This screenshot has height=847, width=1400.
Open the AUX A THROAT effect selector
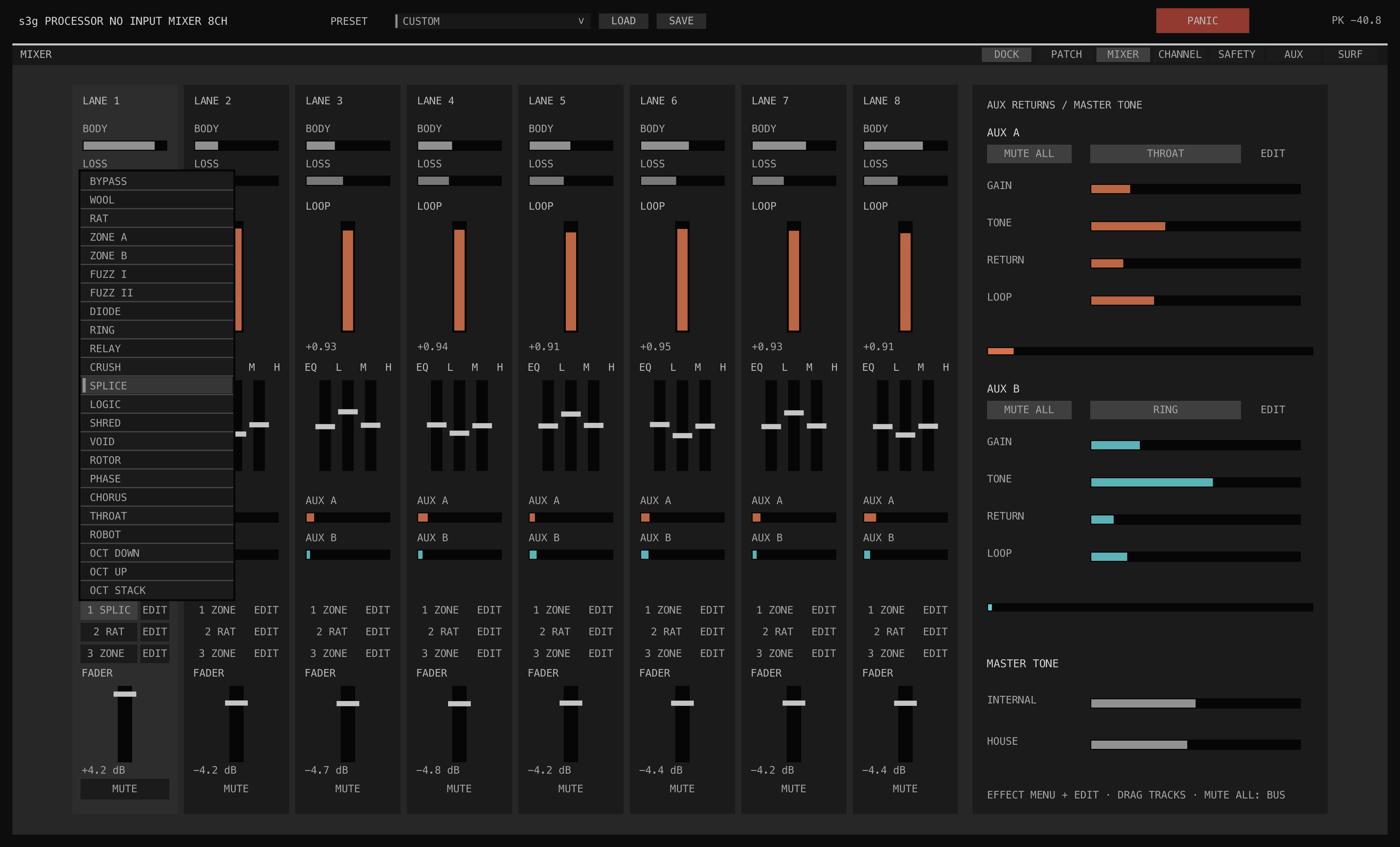[1165, 154]
